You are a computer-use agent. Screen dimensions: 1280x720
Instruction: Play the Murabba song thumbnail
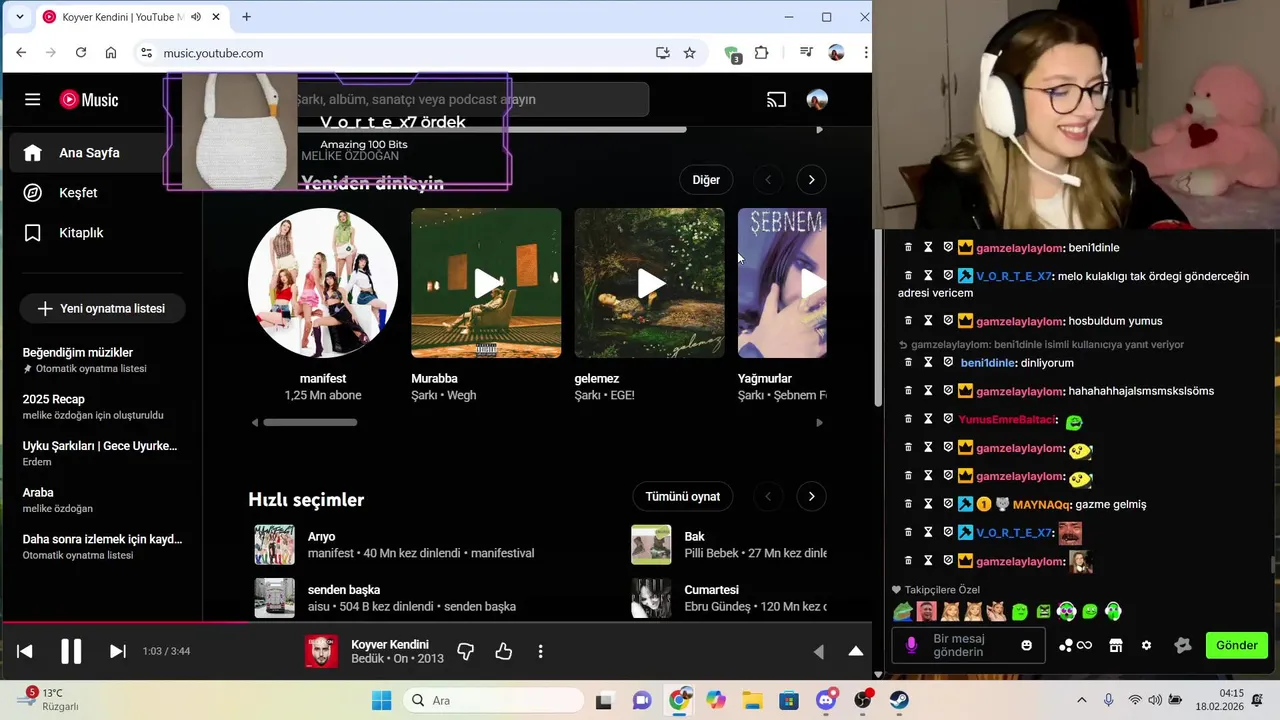pos(486,283)
